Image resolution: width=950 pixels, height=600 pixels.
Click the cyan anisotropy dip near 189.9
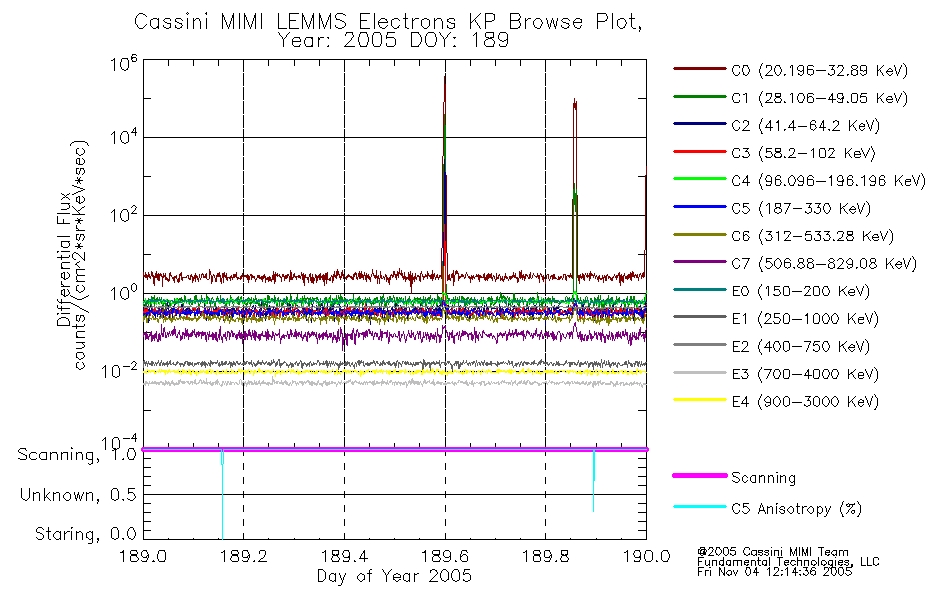(x=594, y=481)
